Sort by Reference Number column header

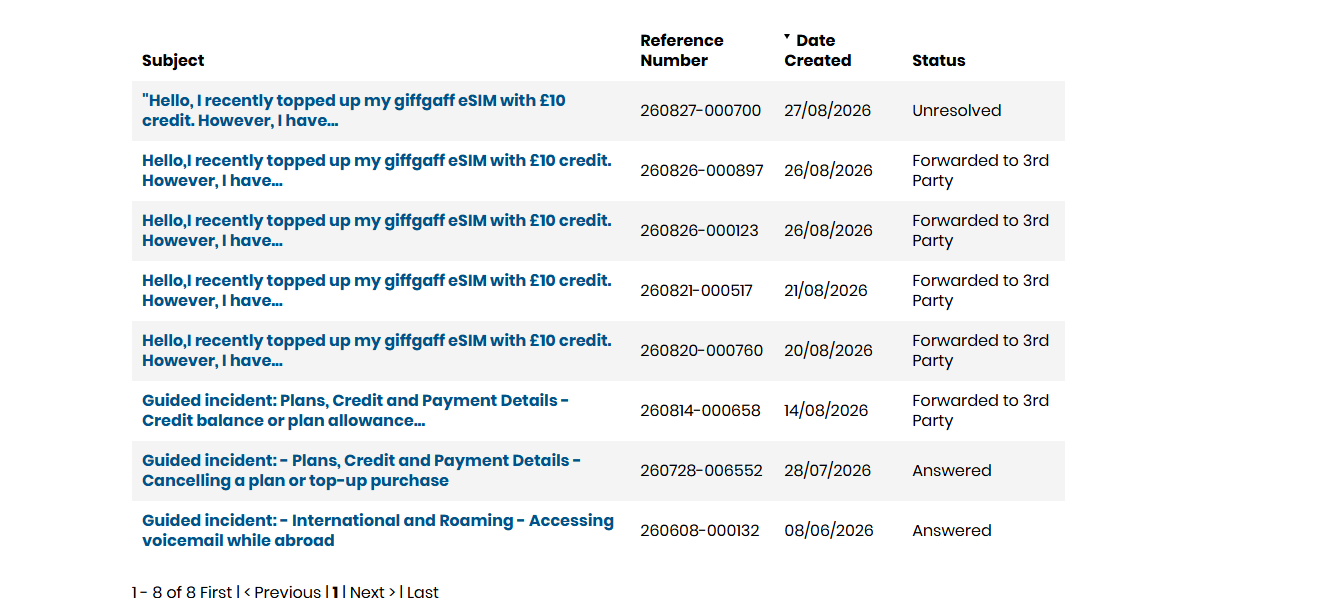(682, 51)
